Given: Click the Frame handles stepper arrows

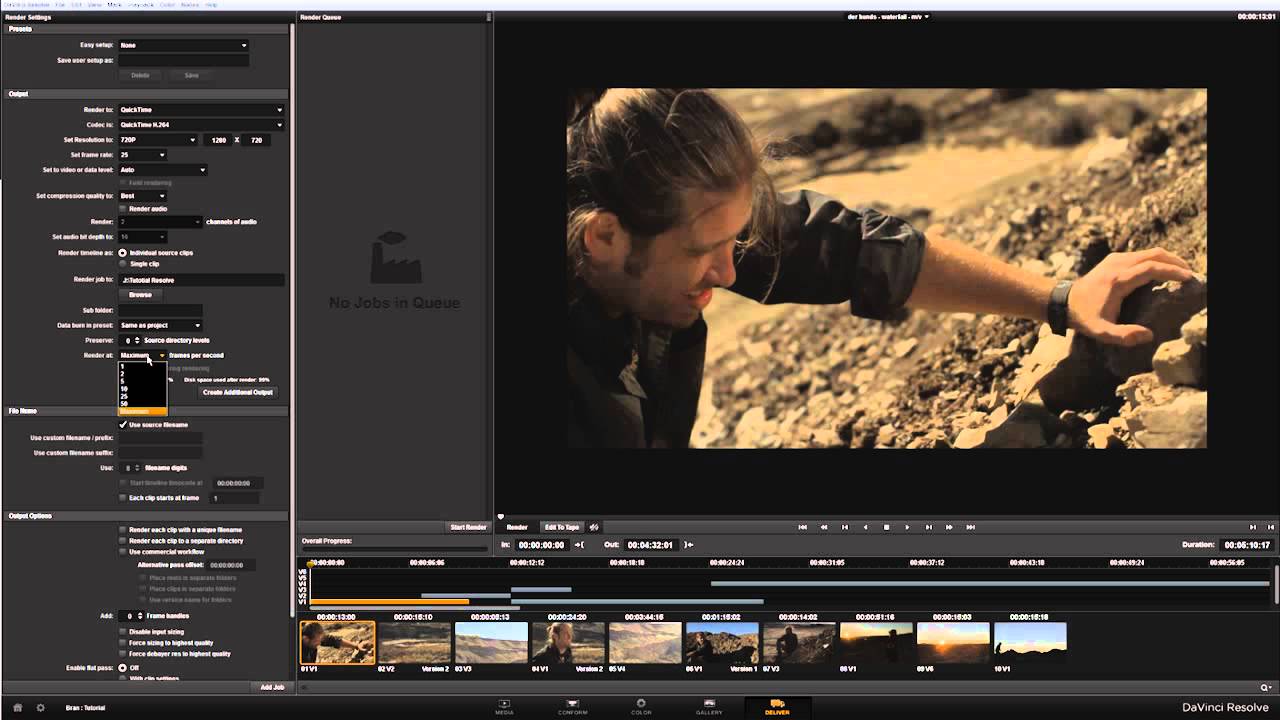Looking at the screenshot, I should (x=140, y=616).
